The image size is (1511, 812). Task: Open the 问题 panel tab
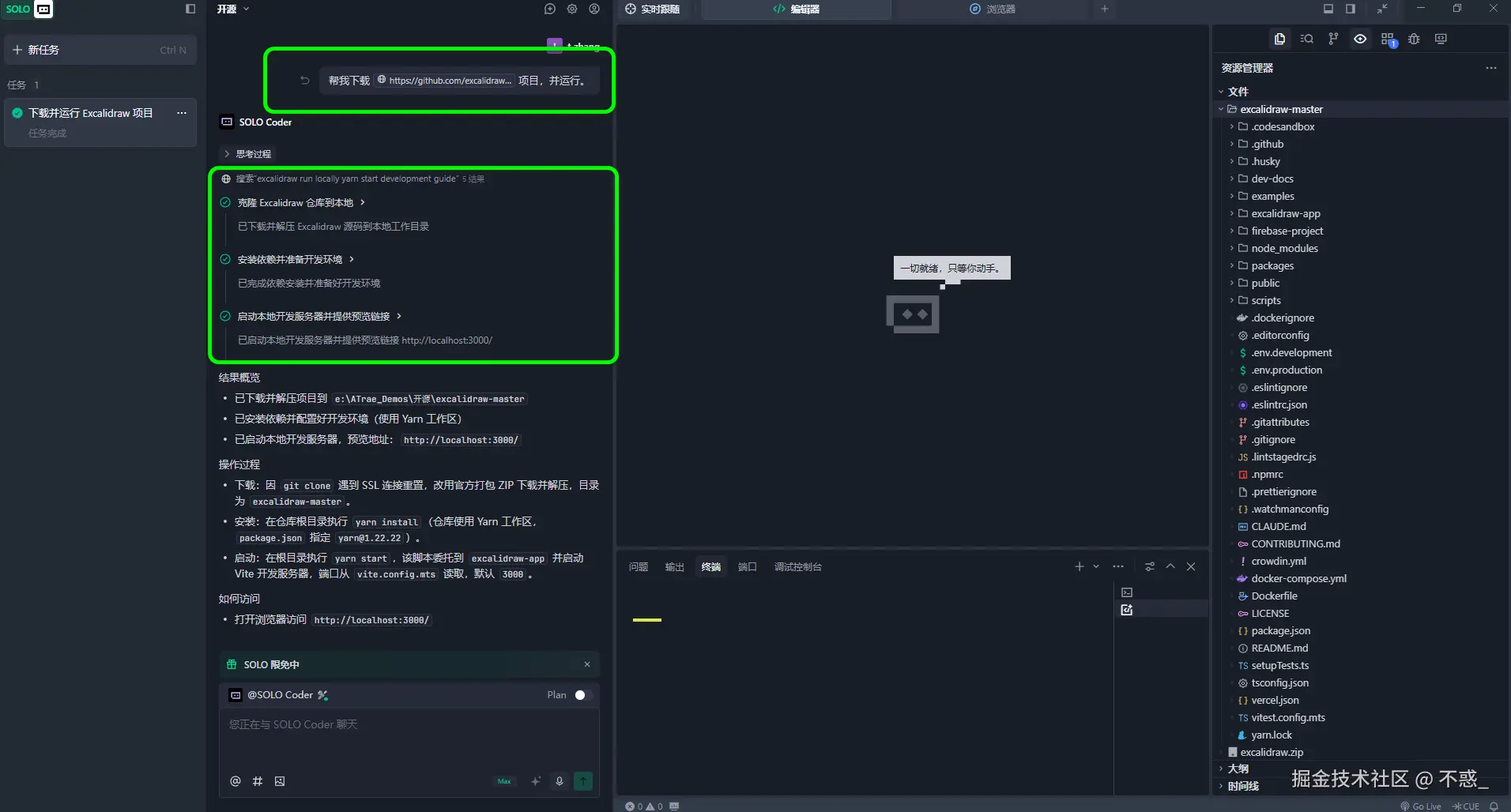point(639,566)
